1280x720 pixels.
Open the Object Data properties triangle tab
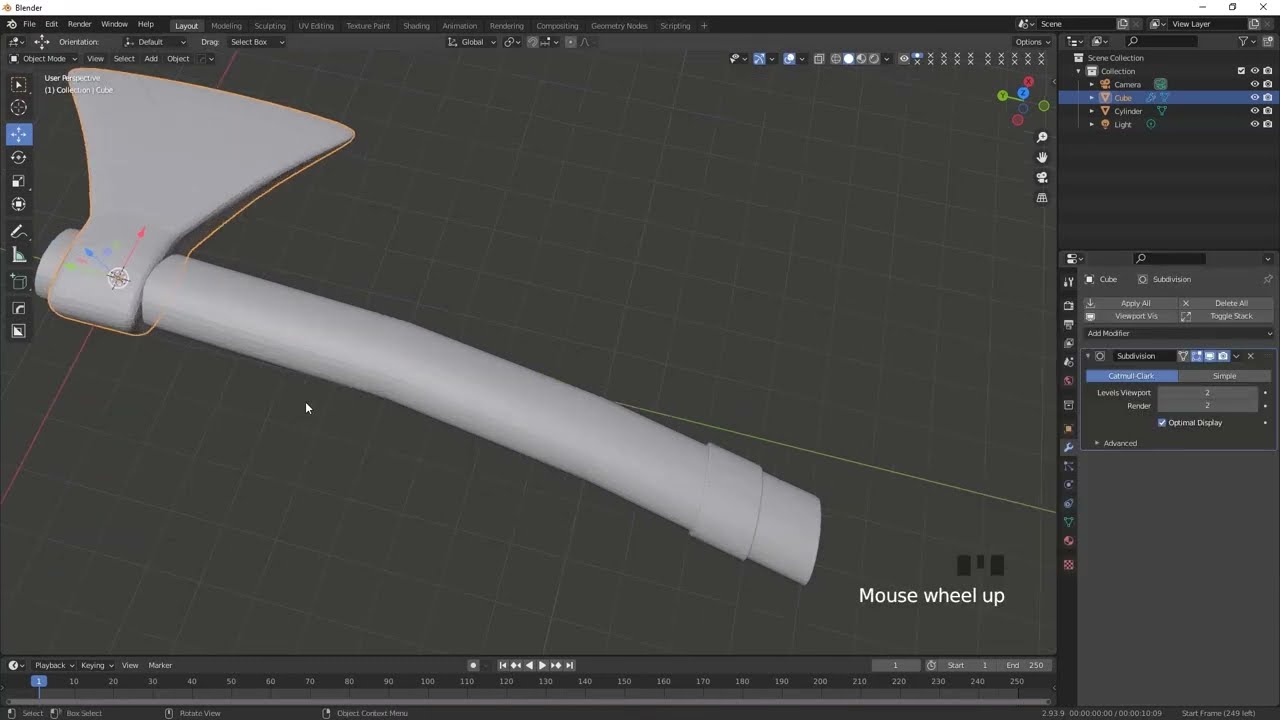pos(1068,522)
